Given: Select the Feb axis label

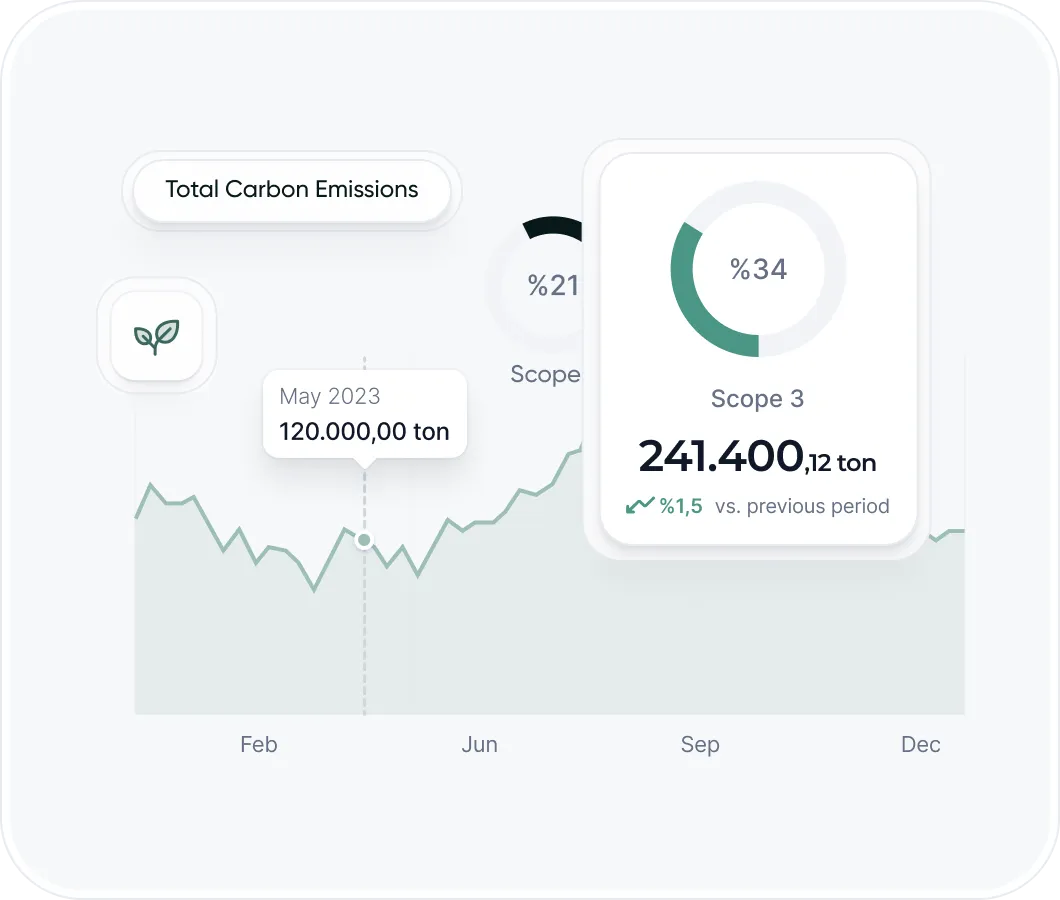Looking at the screenshot, I should pyautogui.click(x=259, y=745).
